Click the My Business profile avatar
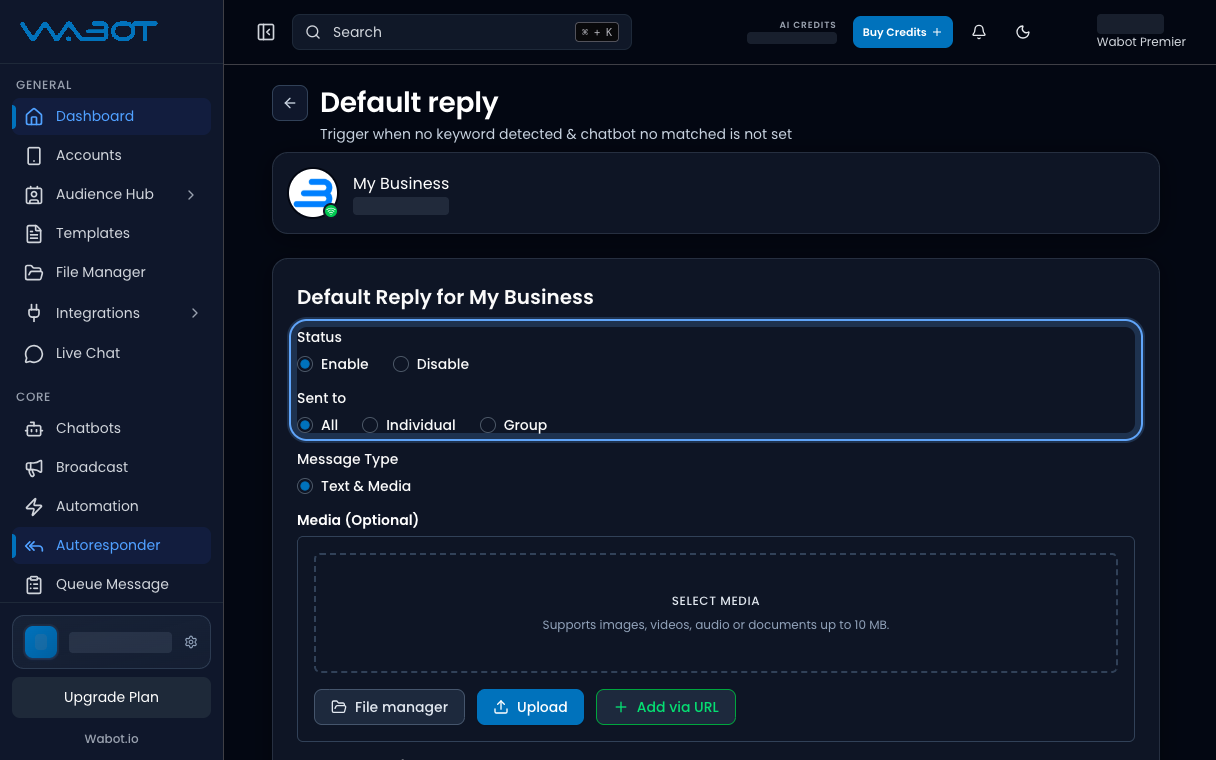 pos(313,193)
